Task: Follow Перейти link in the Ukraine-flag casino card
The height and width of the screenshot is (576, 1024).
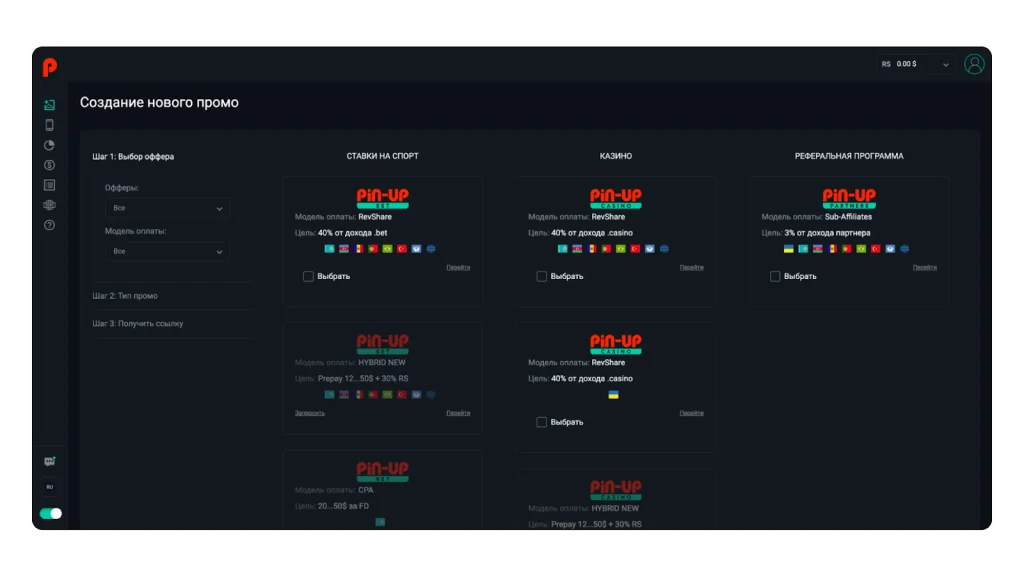Action: [x=692, y=413]
